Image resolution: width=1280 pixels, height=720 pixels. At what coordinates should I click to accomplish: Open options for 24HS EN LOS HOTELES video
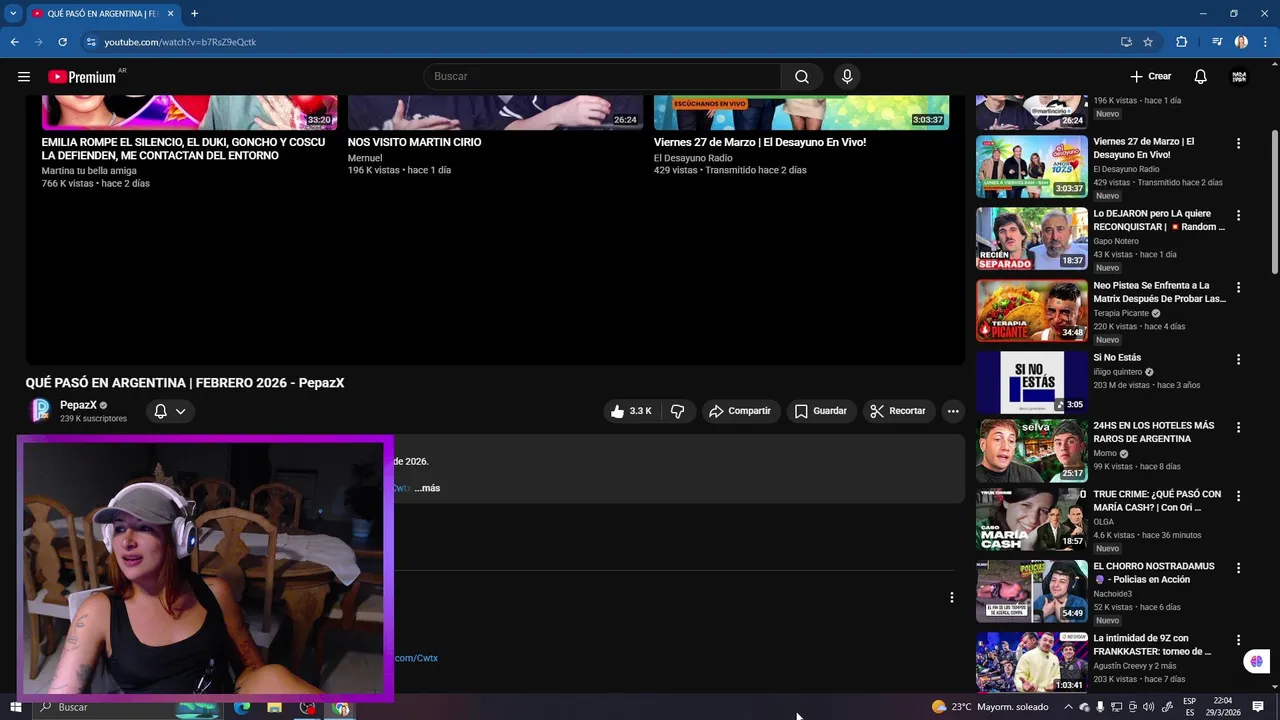coord(1238,428)
